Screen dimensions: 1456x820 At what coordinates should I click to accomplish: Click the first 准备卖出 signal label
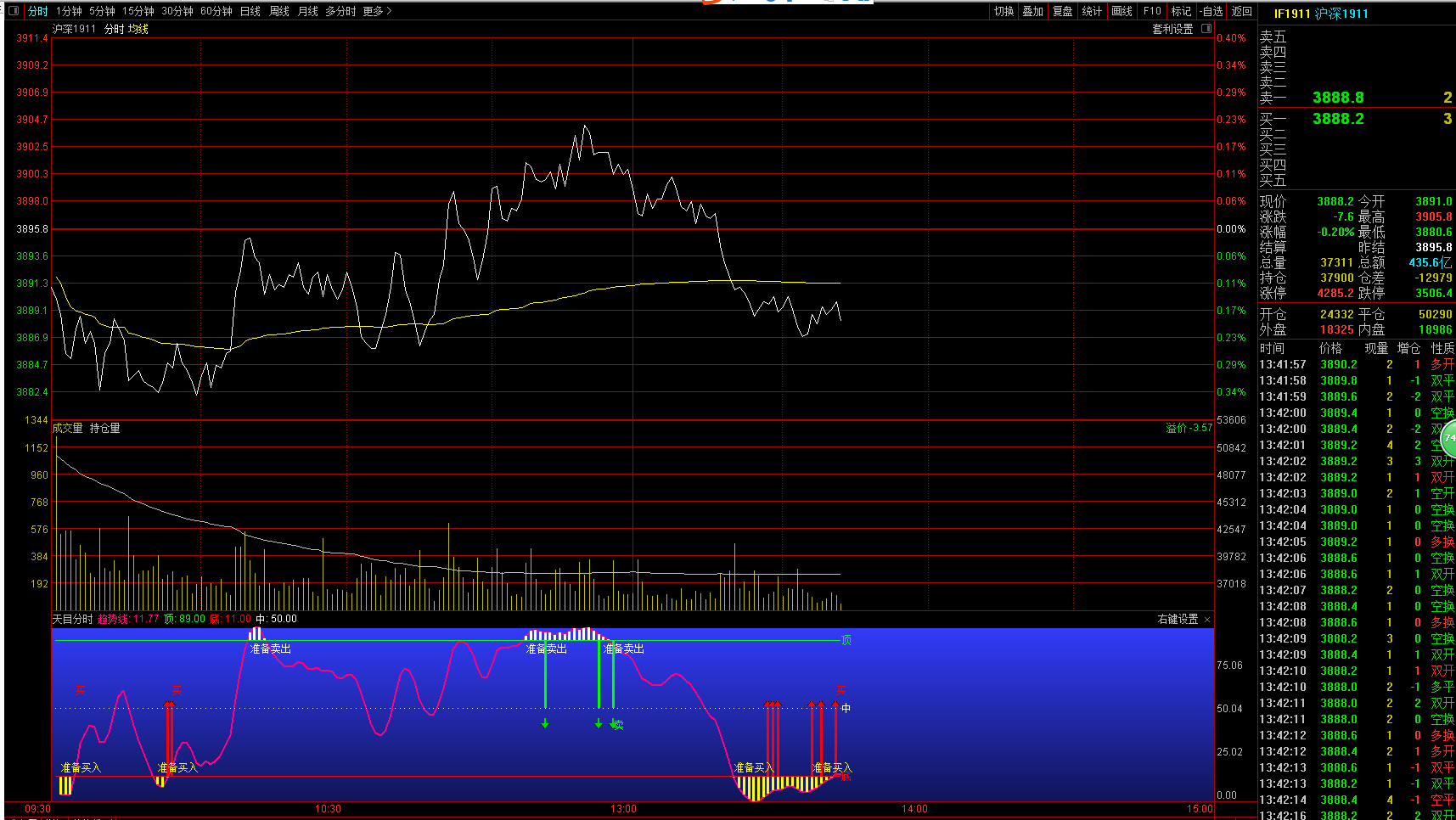pyautogui.click(x=271, y=649)
